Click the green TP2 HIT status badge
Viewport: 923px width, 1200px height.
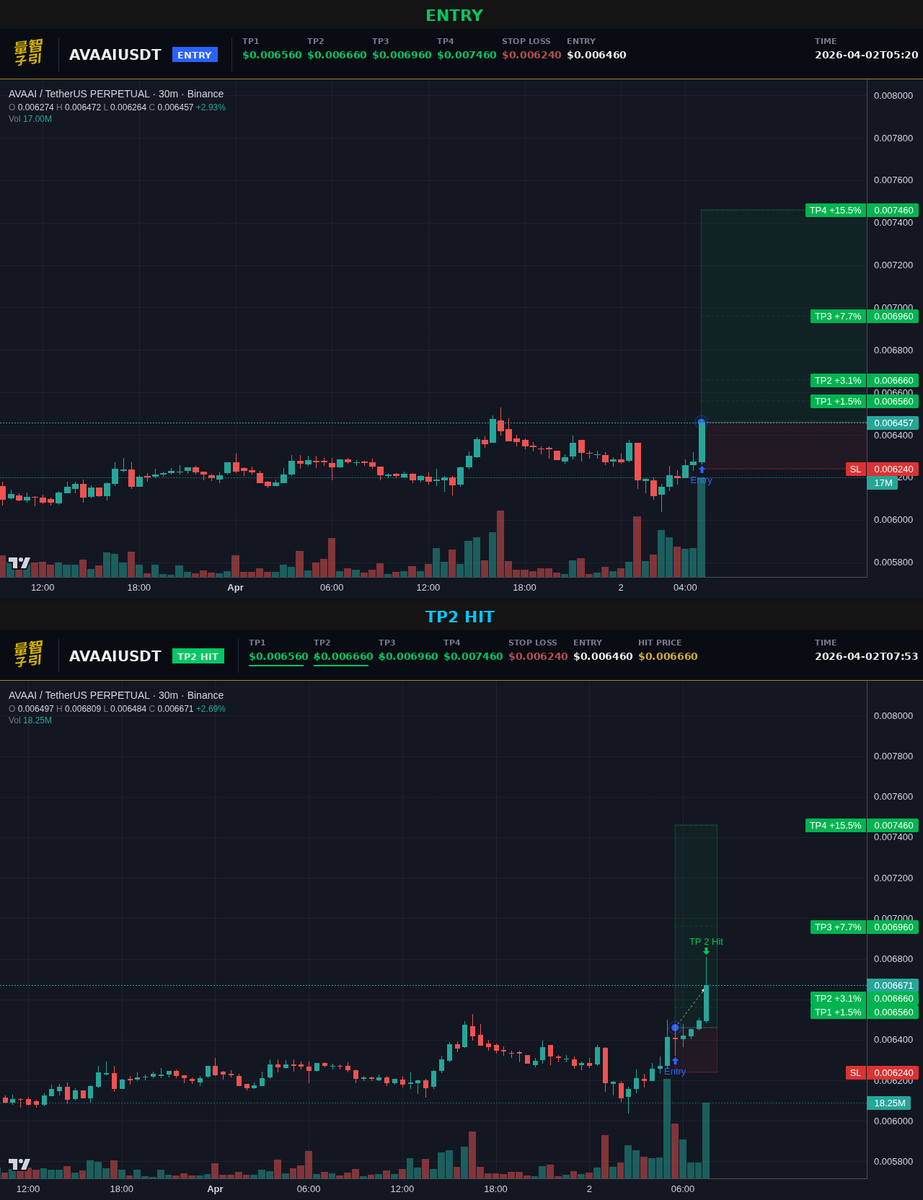(198, 656)
